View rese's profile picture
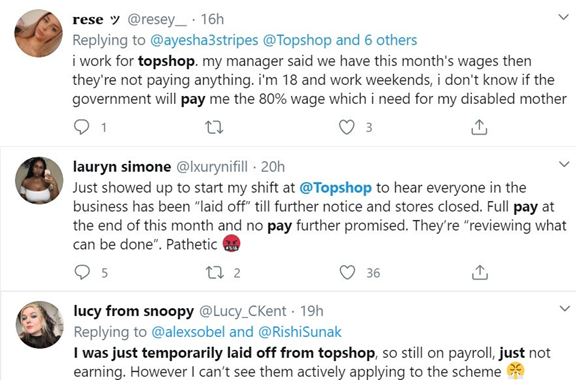Screen dimensions: 576x380 point(38,33)
